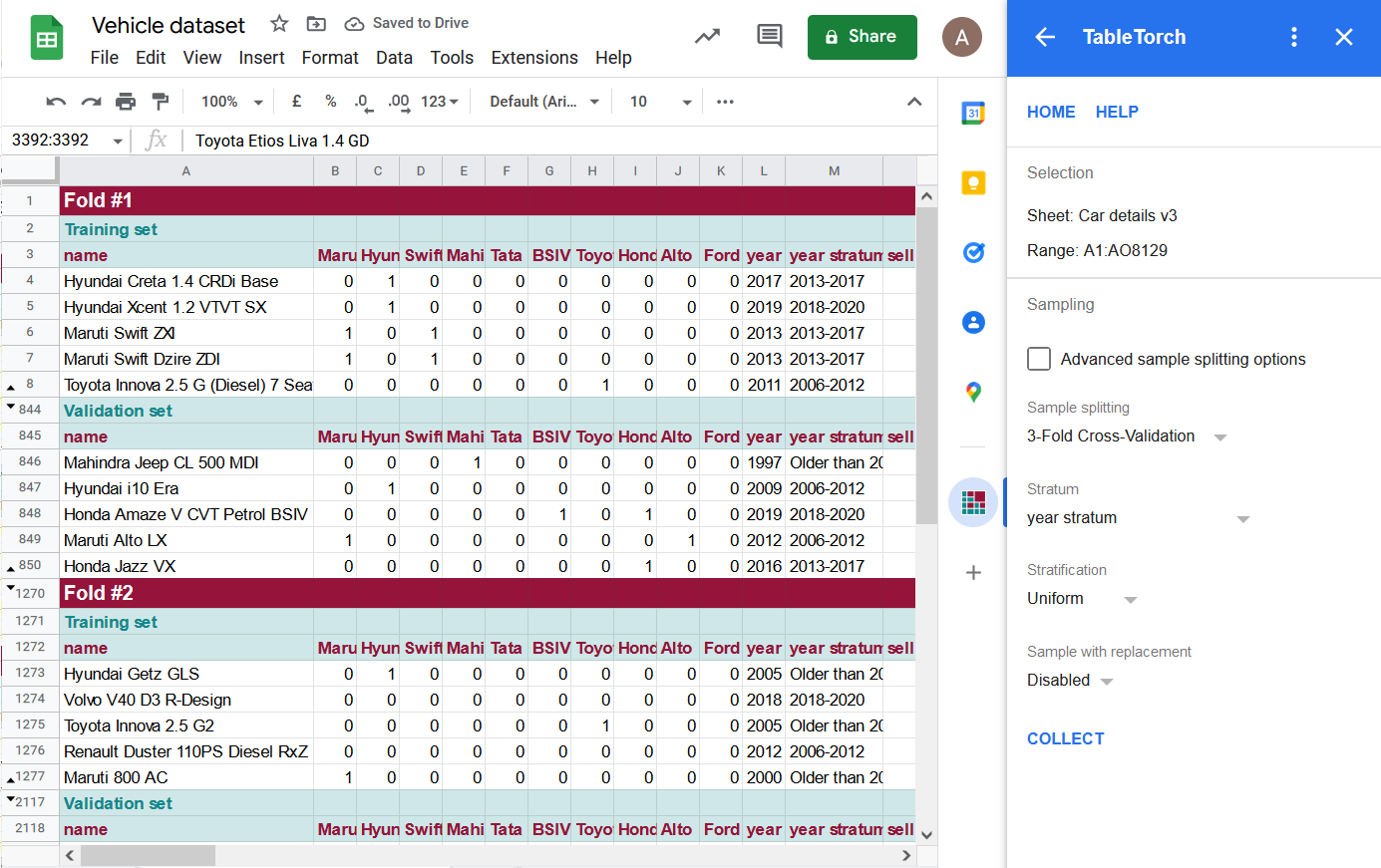
Task: Open the Tools menu
Action: [452, 58]
